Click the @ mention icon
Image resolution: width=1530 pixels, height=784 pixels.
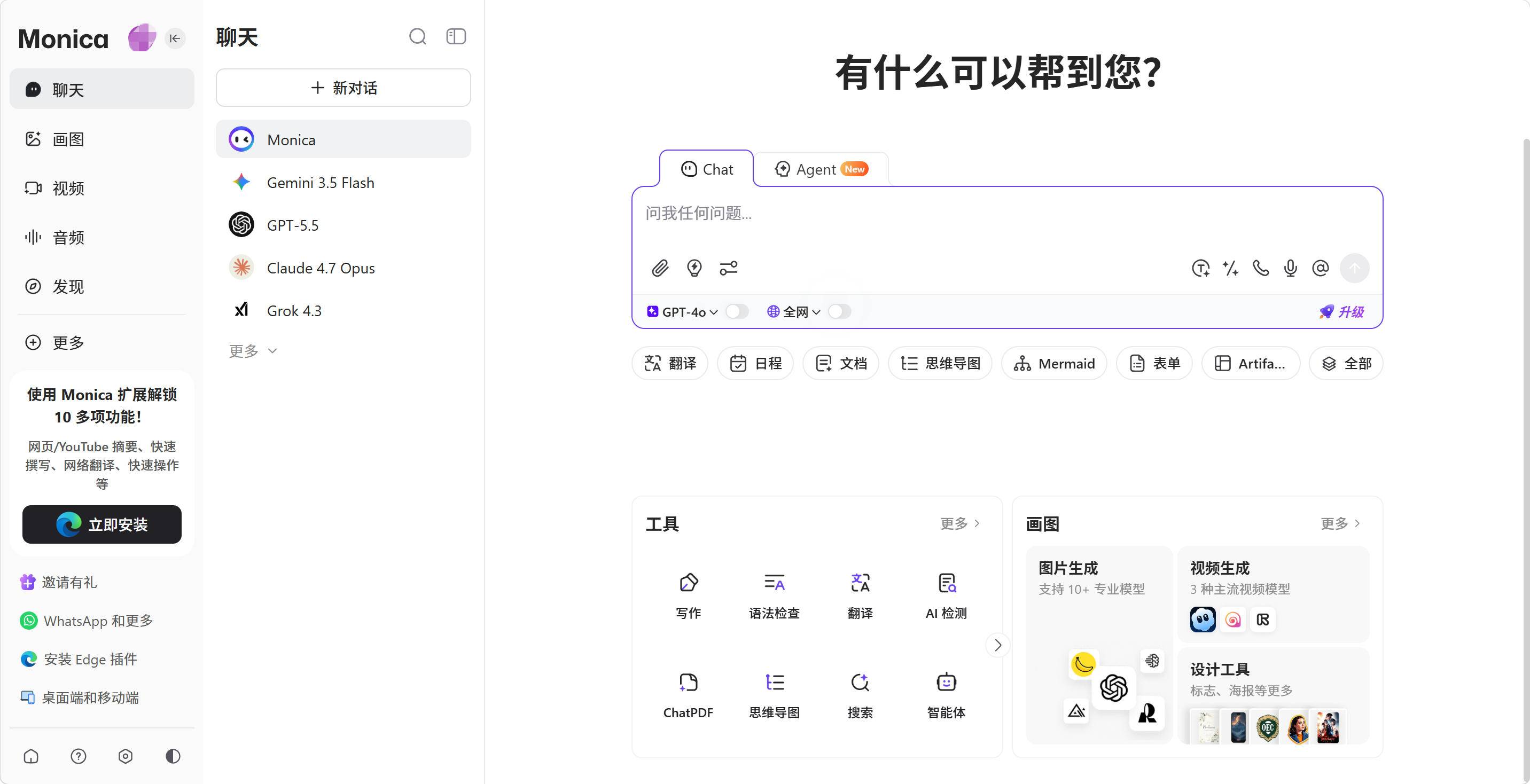coord(1320,269)
